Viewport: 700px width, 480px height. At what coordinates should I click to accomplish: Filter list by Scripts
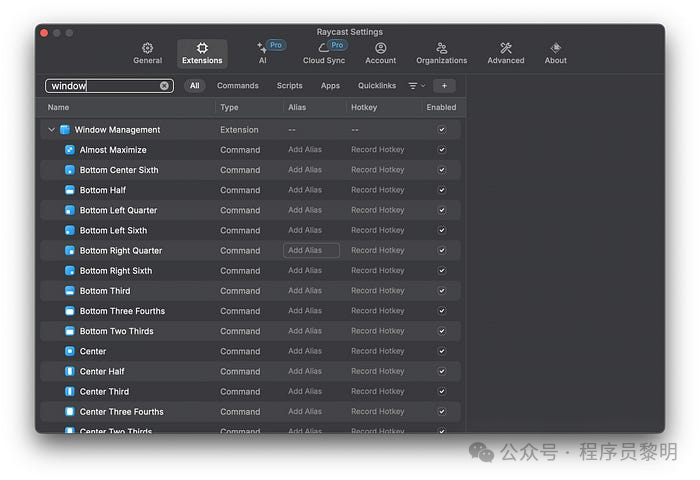pos(289,86)
